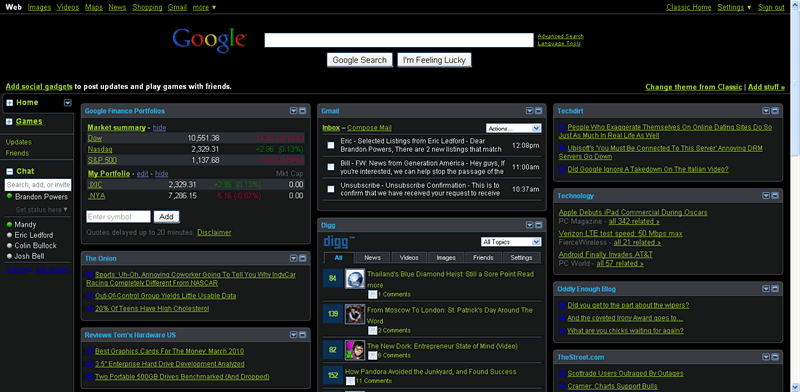Minimize the Oddly Enough Blog gadget
The width and height of the screenshot is (800, 392).
(775, 289)
